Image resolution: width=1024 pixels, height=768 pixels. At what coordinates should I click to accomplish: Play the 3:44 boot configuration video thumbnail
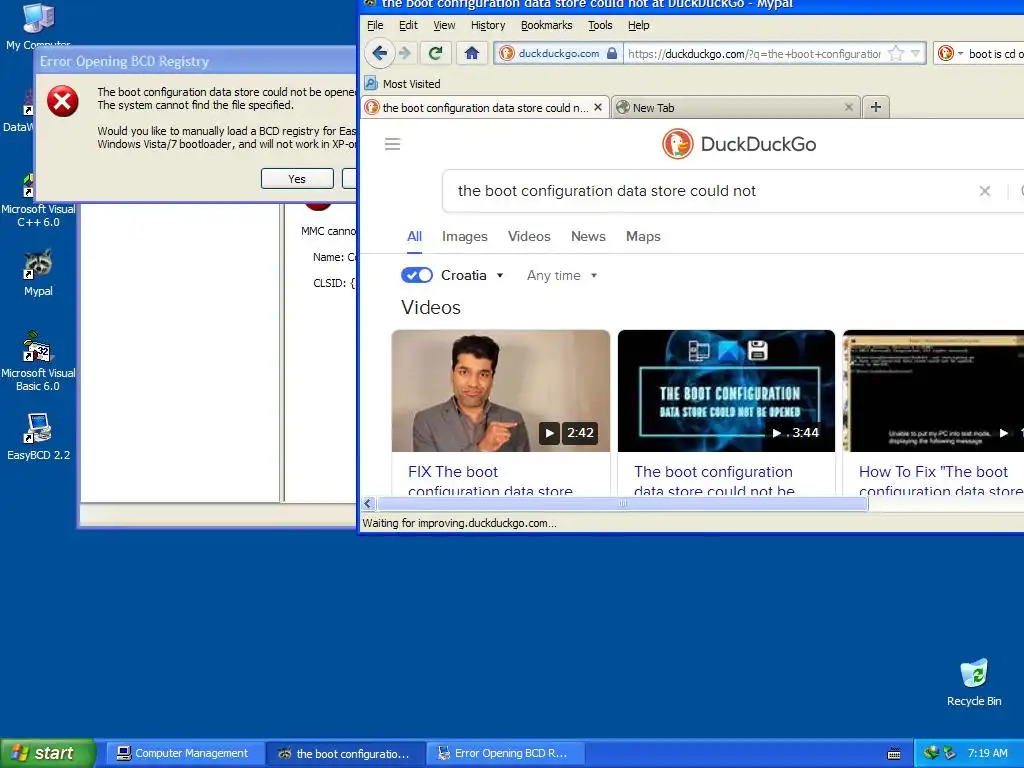tap(726, 391)
